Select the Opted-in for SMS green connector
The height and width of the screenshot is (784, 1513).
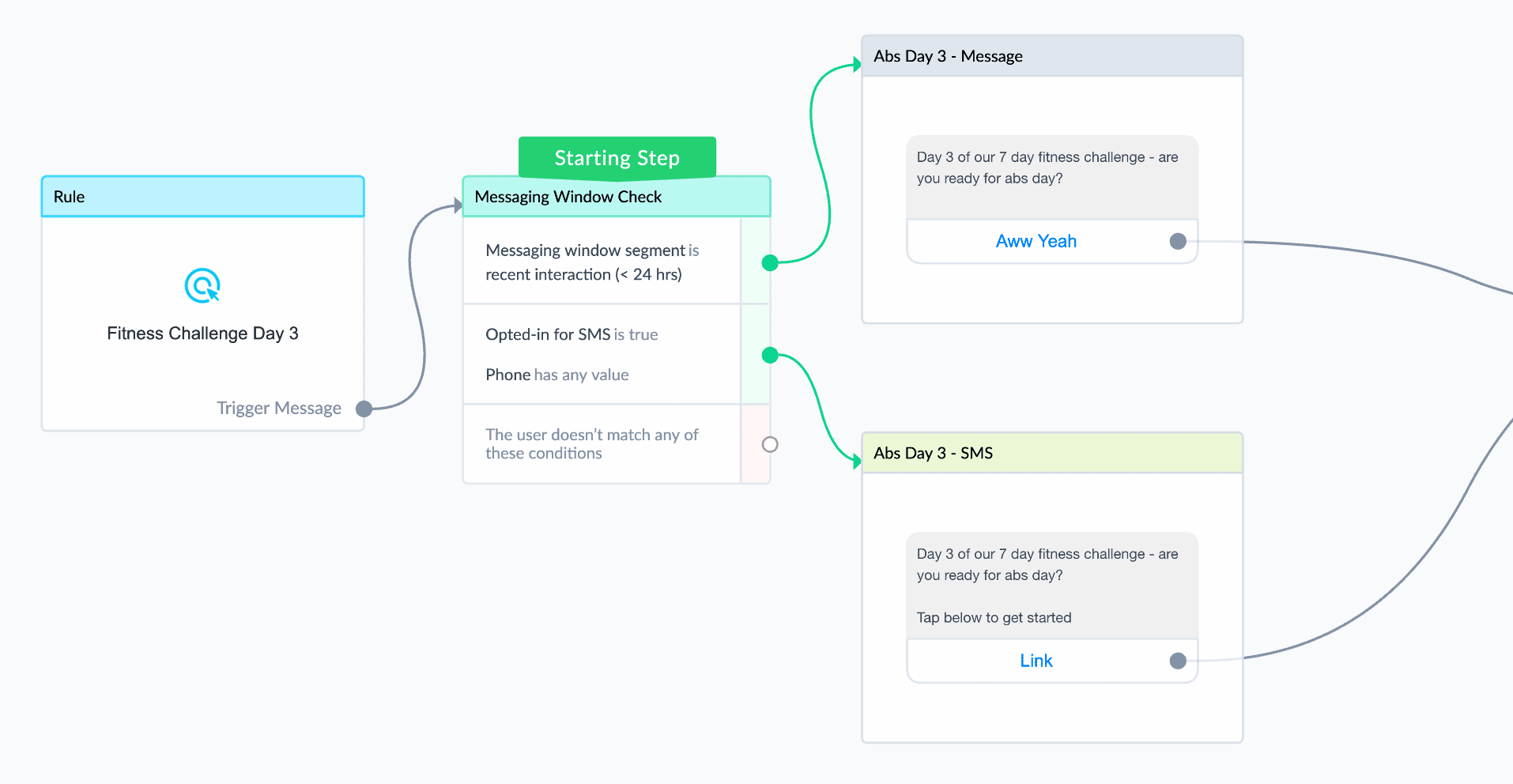pyautogui.click(x=770, y=355)
